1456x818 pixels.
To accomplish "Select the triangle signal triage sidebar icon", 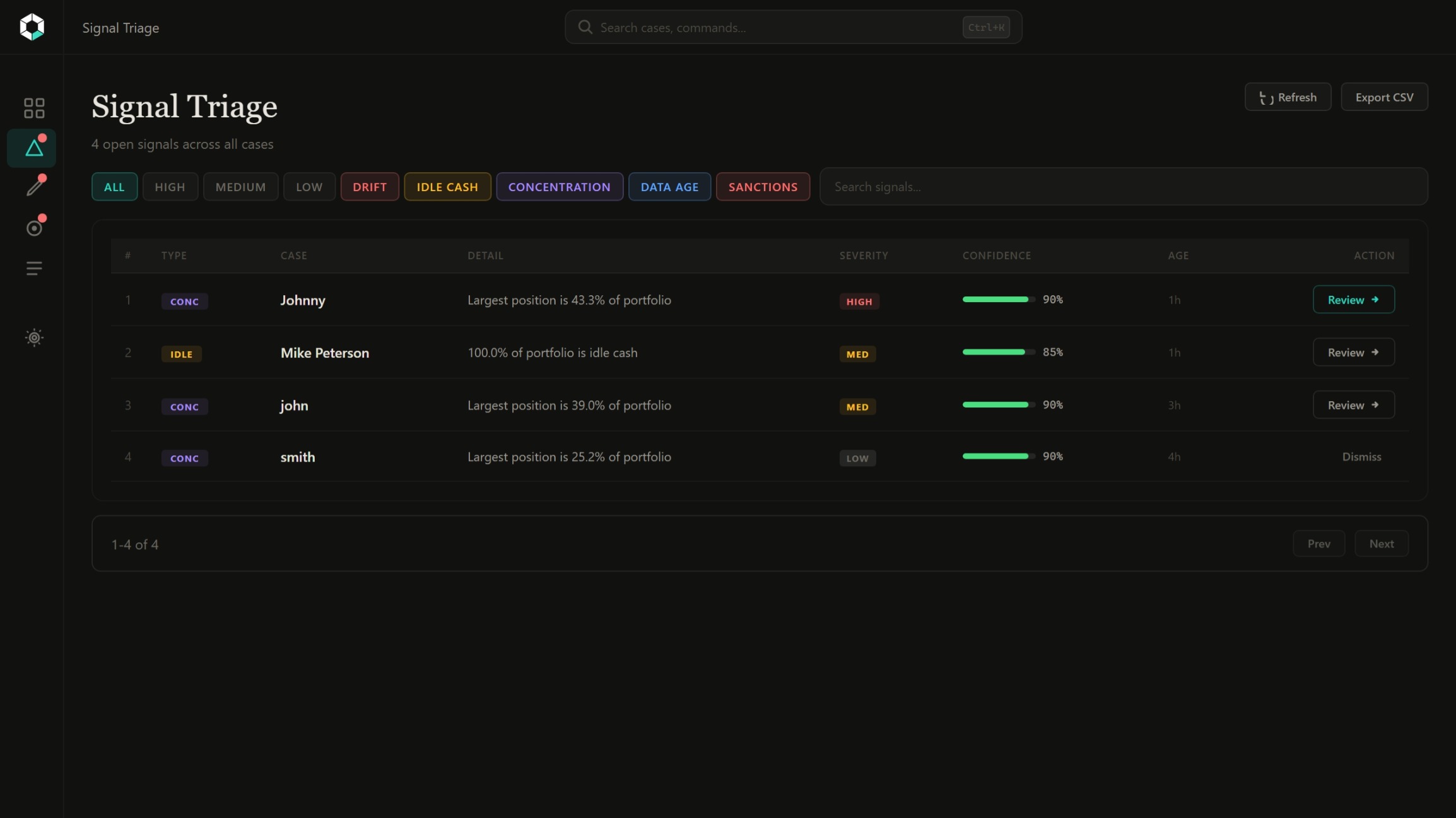I will click(34, 148).
